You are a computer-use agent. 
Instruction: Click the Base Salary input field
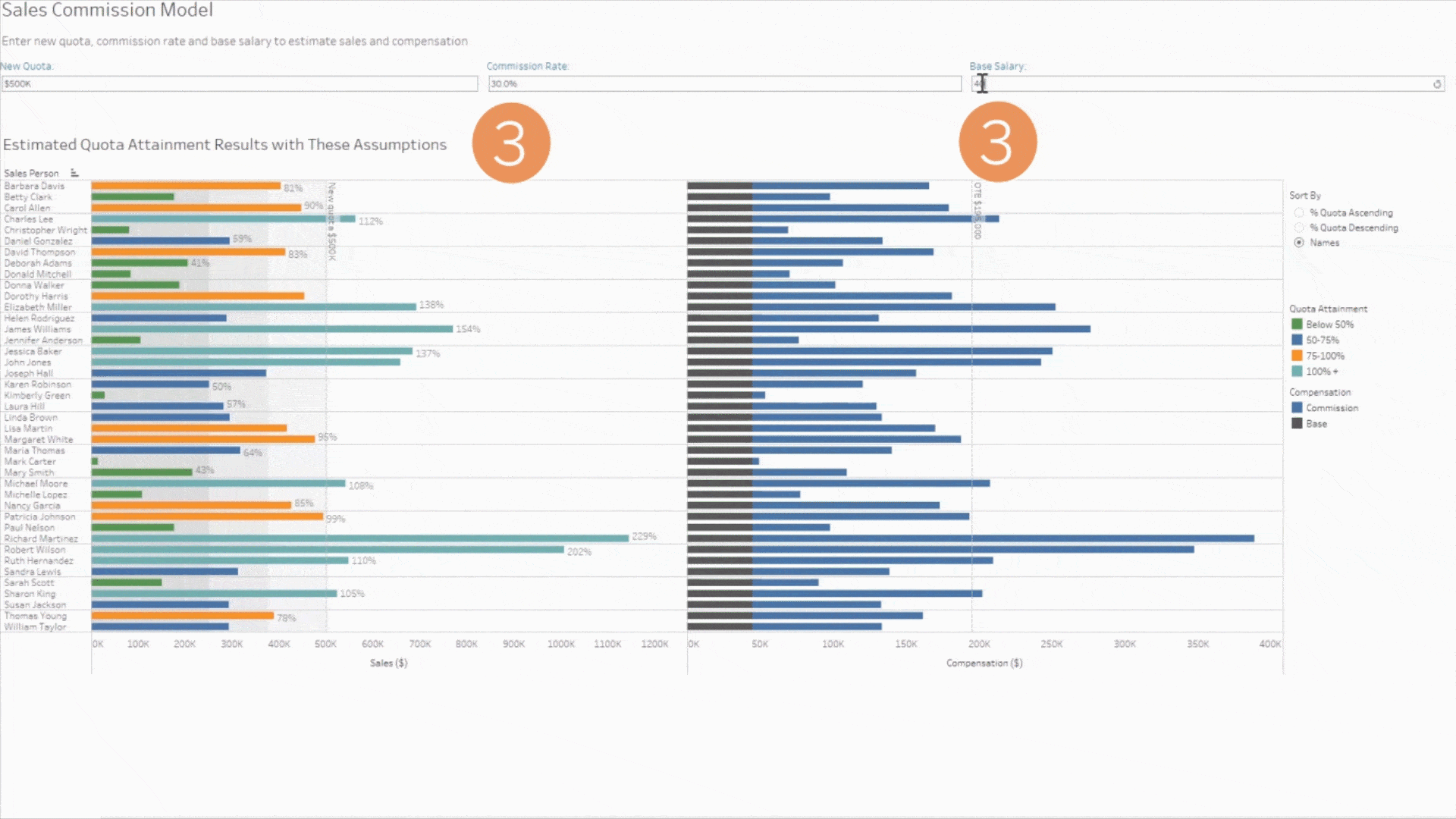pos(1207,83)
